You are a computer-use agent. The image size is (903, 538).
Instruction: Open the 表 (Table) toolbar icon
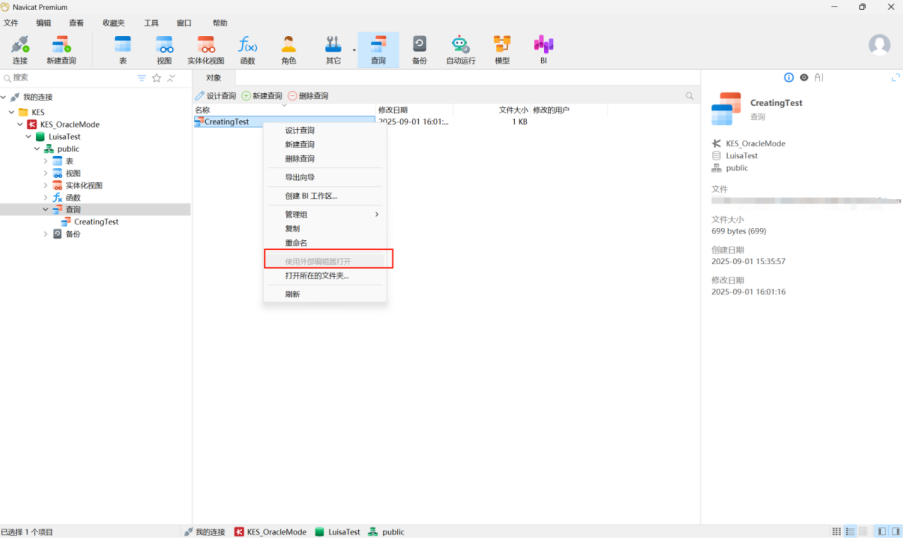tap(123, 48)
